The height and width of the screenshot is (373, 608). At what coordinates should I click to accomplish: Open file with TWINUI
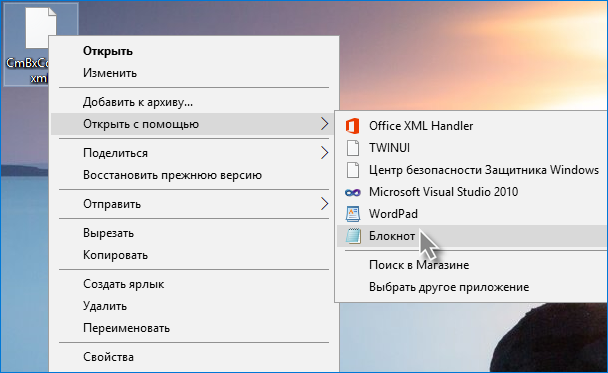click(472, 148)
